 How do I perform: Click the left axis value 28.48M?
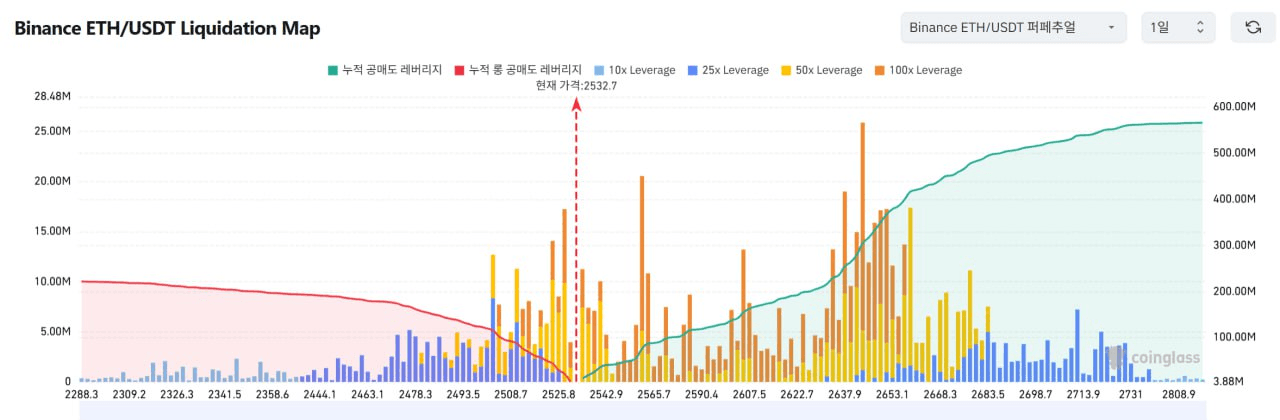pyautogui.click(x=51, y=96)
